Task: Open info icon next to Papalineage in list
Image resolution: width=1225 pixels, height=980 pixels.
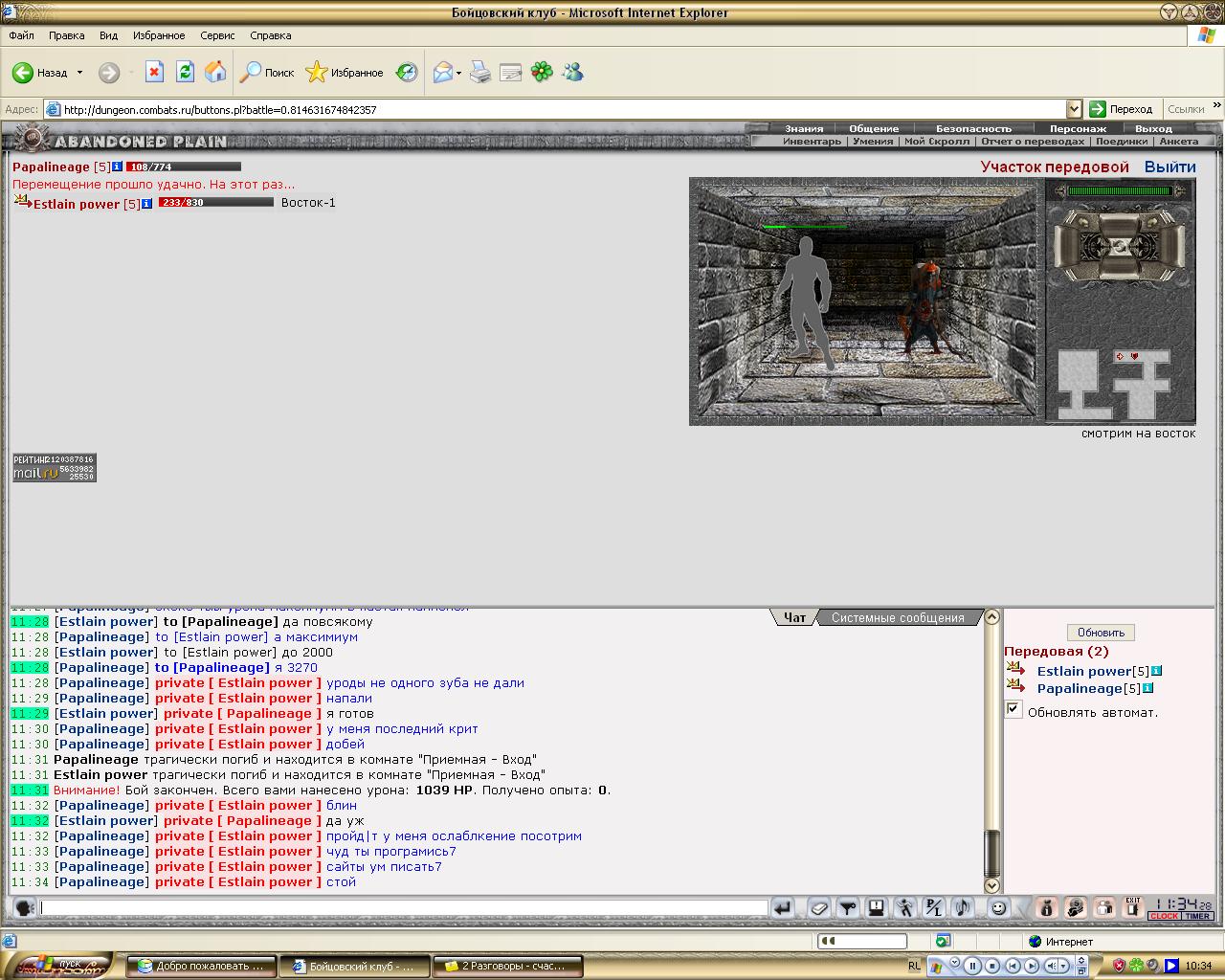Action: pos(1148,688)
